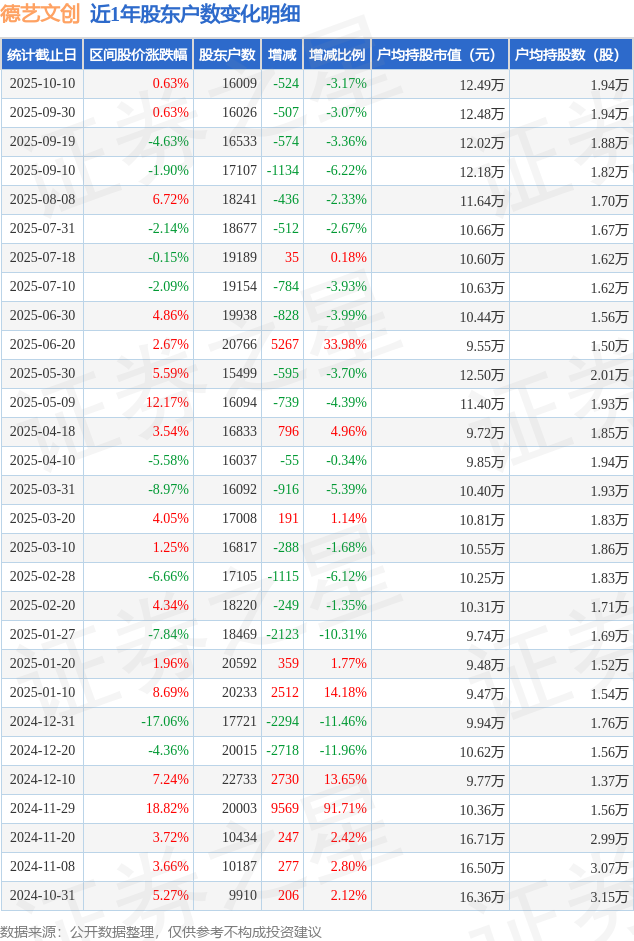Image resolution: width=634 pixels, height=941 pixels.
Task: Click the 增减 column header
Action: pos(282,55)
